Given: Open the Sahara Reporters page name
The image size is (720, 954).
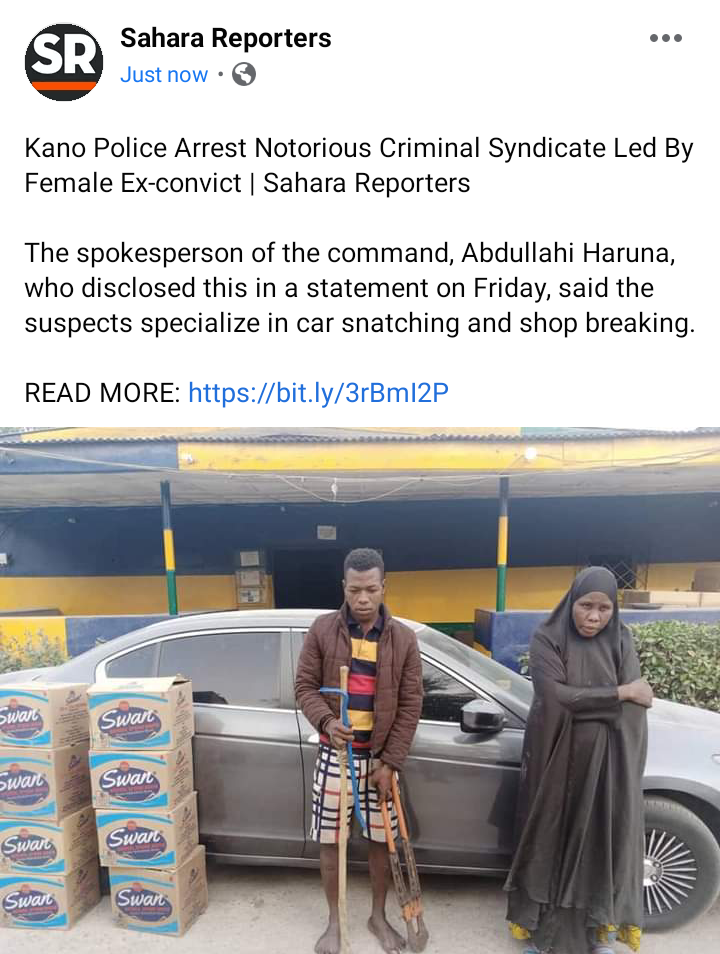Looking at the screenshot, I should [x=226, y=38].
